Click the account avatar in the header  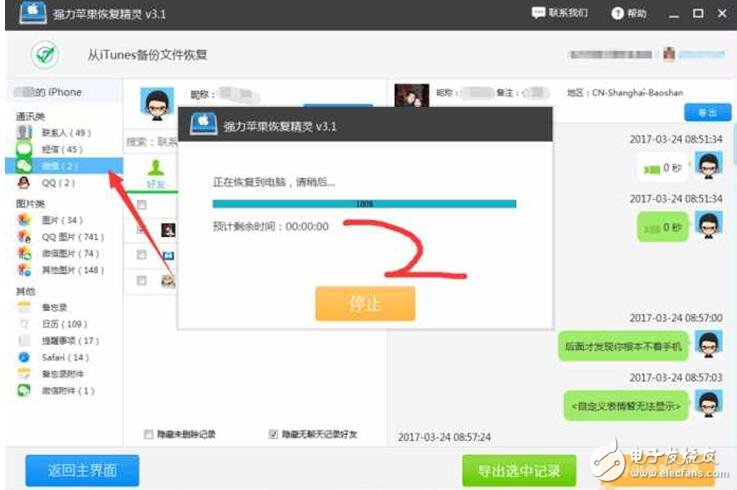[669, 54]
